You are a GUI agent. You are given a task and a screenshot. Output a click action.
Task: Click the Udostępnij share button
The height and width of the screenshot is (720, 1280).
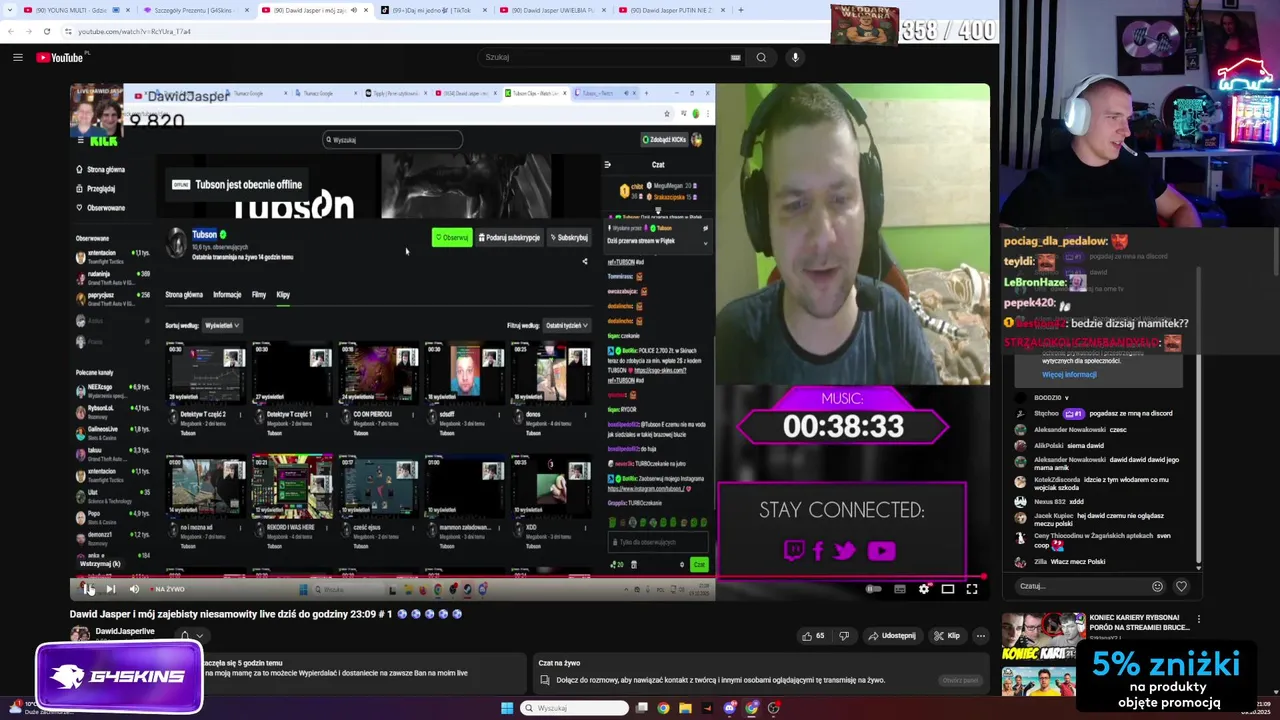click(891, 635)
